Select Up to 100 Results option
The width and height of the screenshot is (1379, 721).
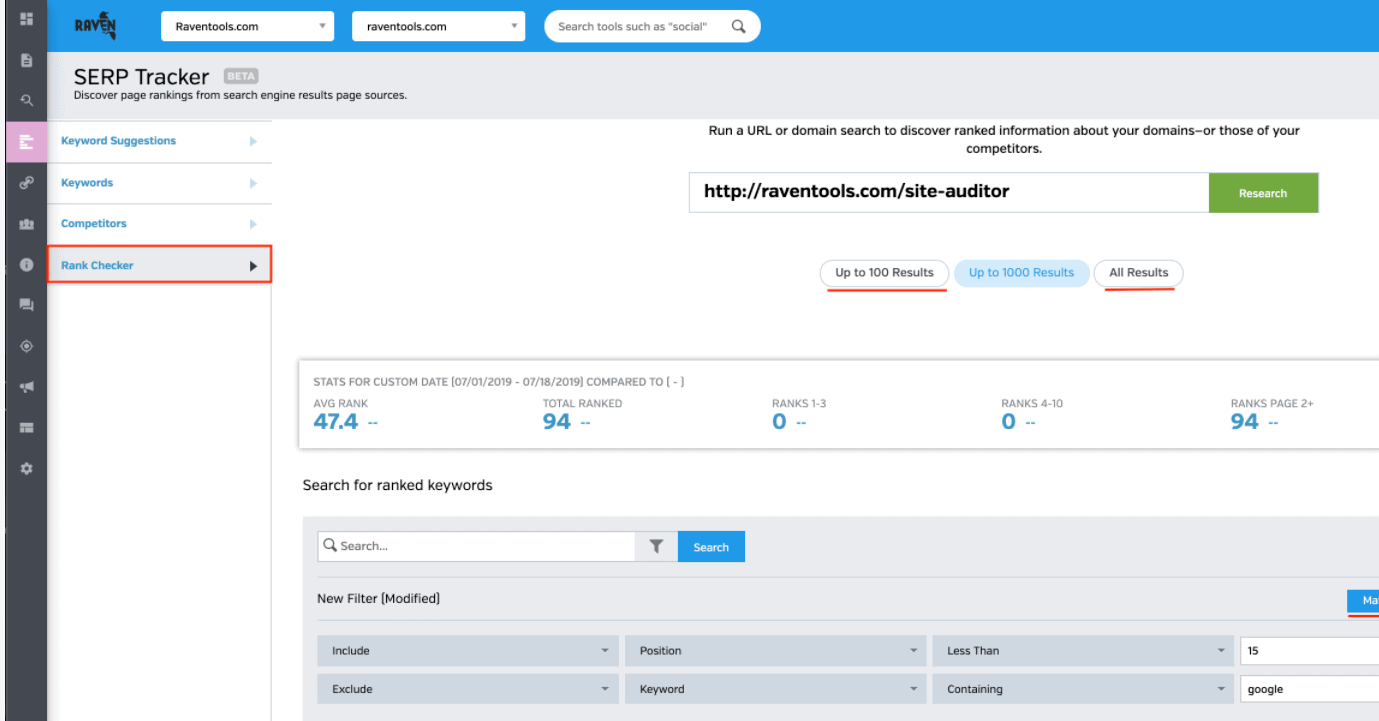point(884,273)
